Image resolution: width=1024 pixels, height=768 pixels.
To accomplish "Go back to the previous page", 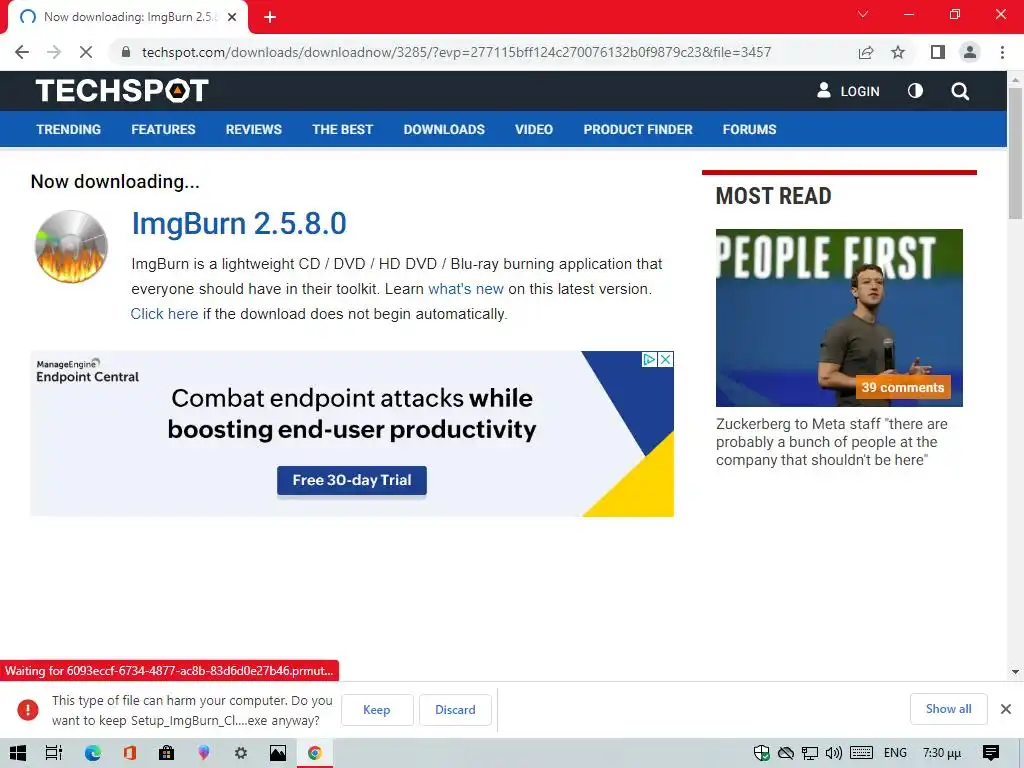I will tap(22, 52).
